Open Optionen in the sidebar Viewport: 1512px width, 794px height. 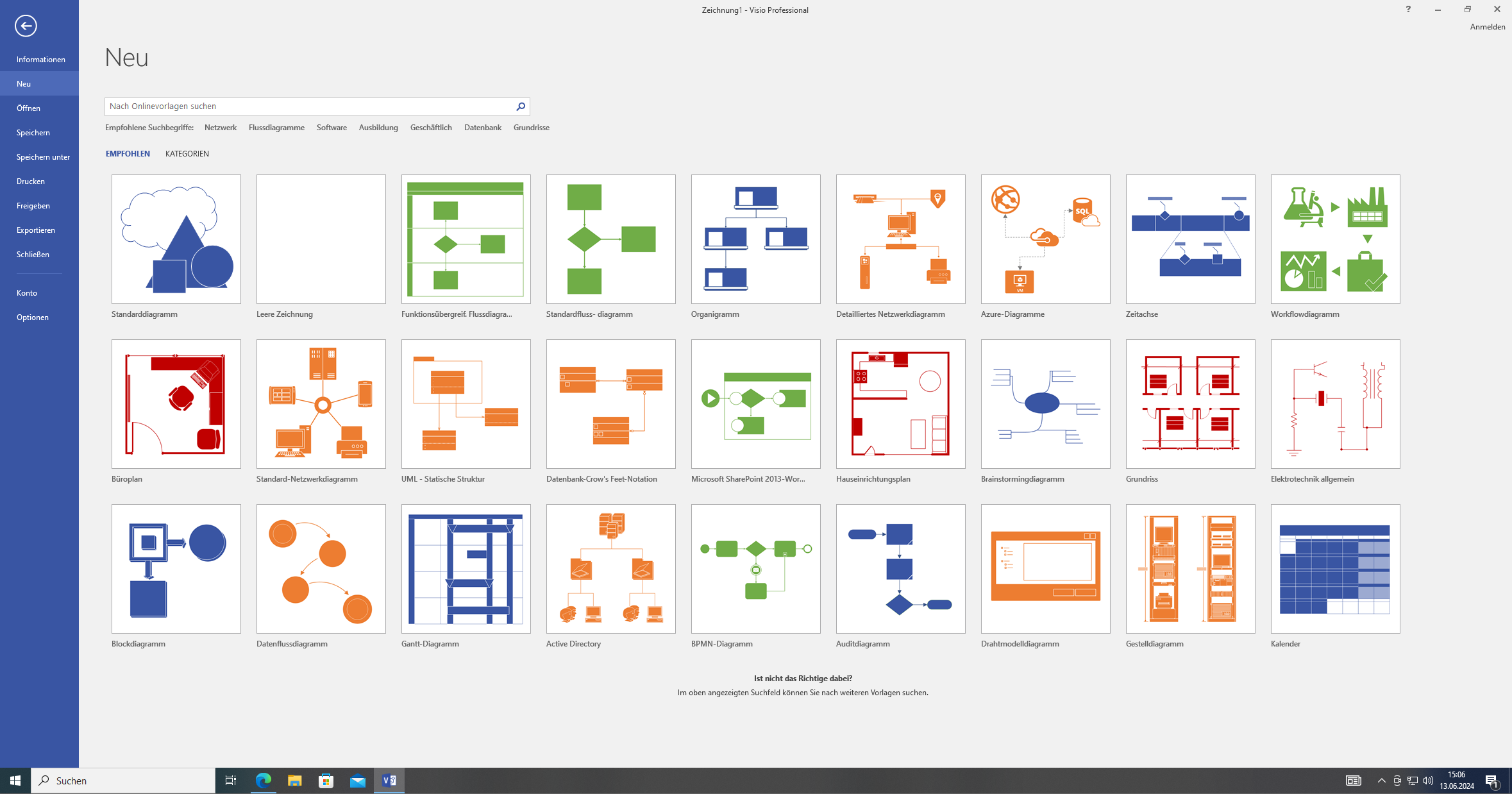click(x=39, y=317)
